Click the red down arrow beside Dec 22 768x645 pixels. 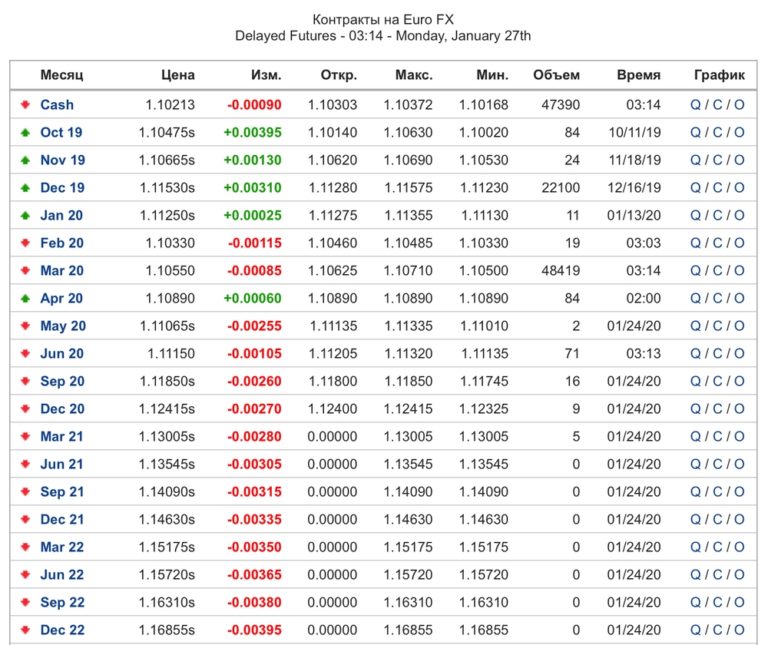(x=25, y=630)
